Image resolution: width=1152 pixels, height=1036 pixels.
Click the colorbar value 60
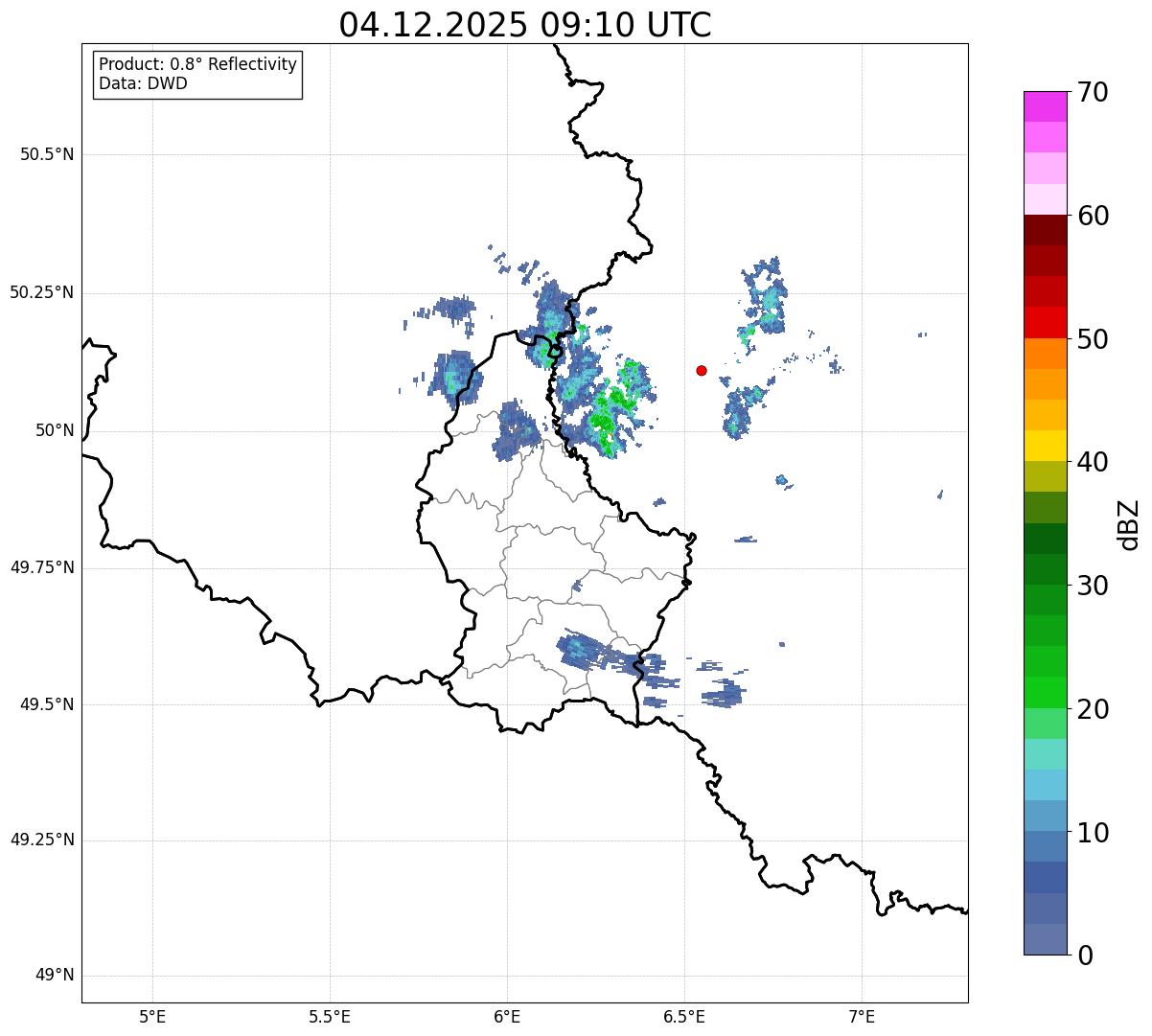tap(1093, 216)
